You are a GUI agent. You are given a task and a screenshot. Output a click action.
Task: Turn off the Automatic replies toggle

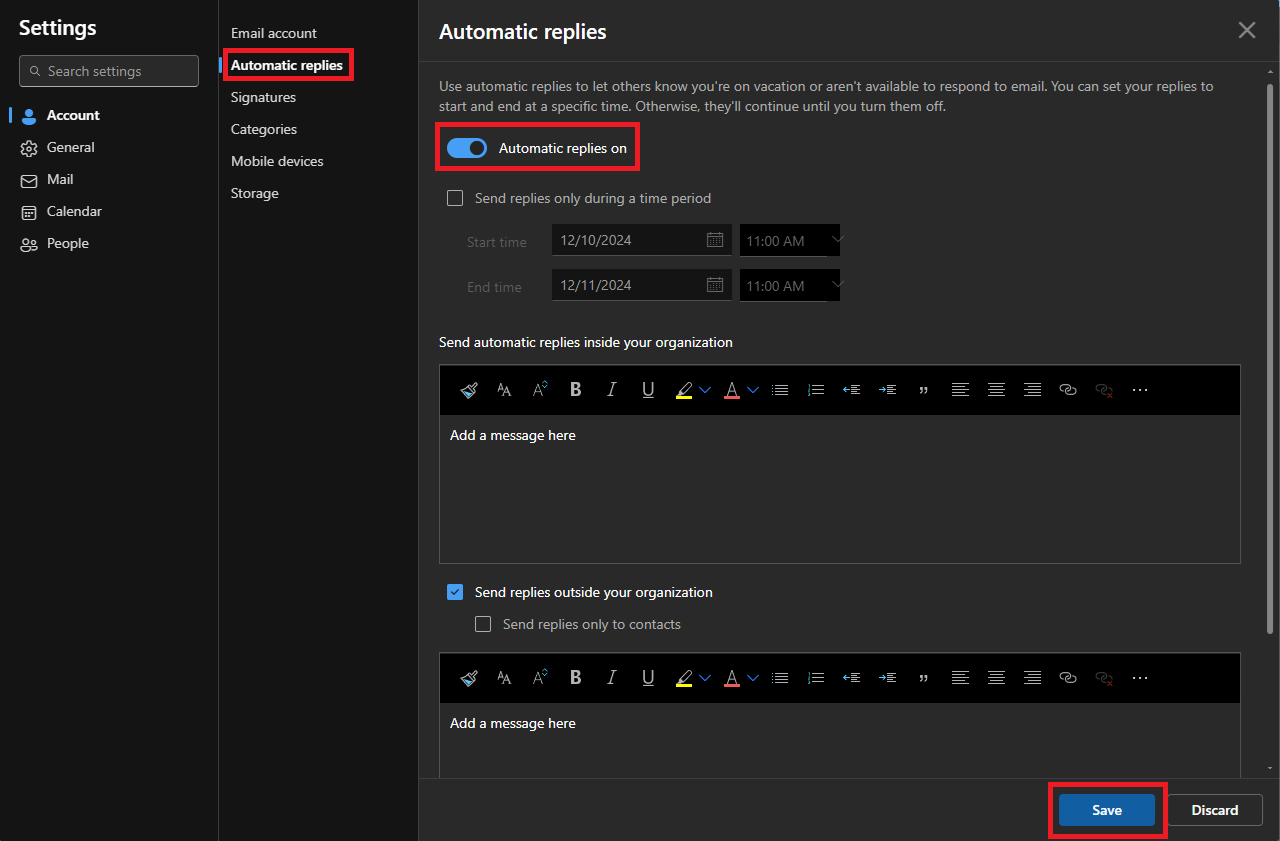[x=467, y=148]
